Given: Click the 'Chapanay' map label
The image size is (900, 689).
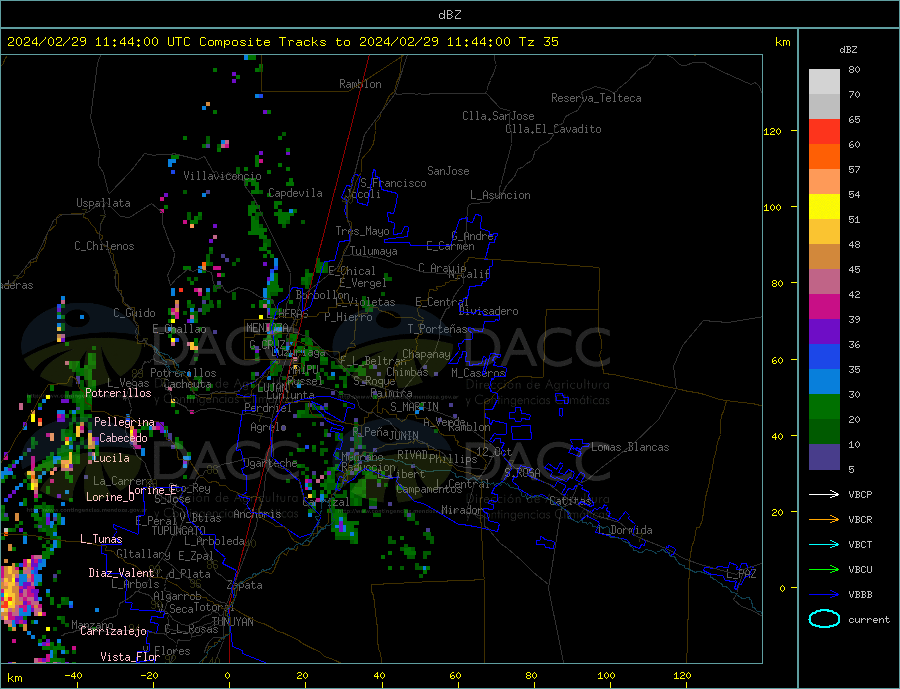Looking at the screenshot, I should coord(426,354).
